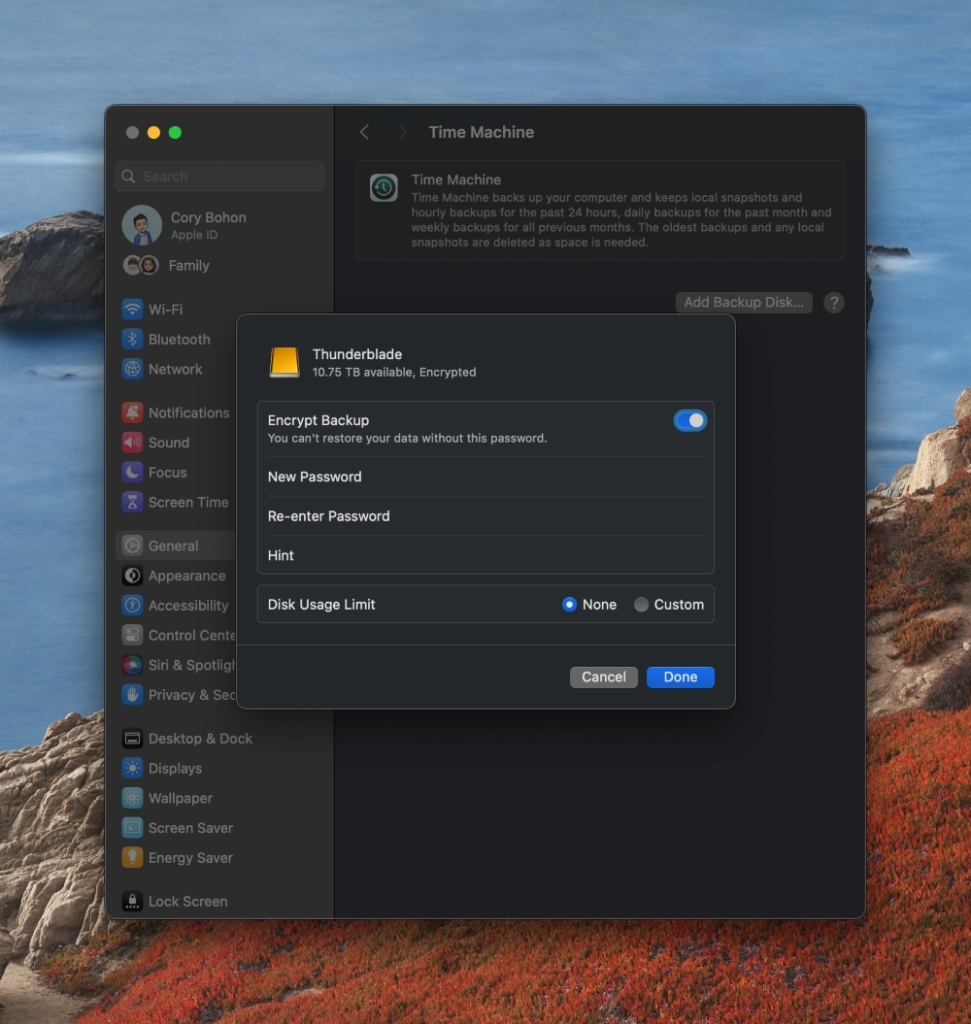Click the Thunderblade drive icon in the dialog

[284, 361]
